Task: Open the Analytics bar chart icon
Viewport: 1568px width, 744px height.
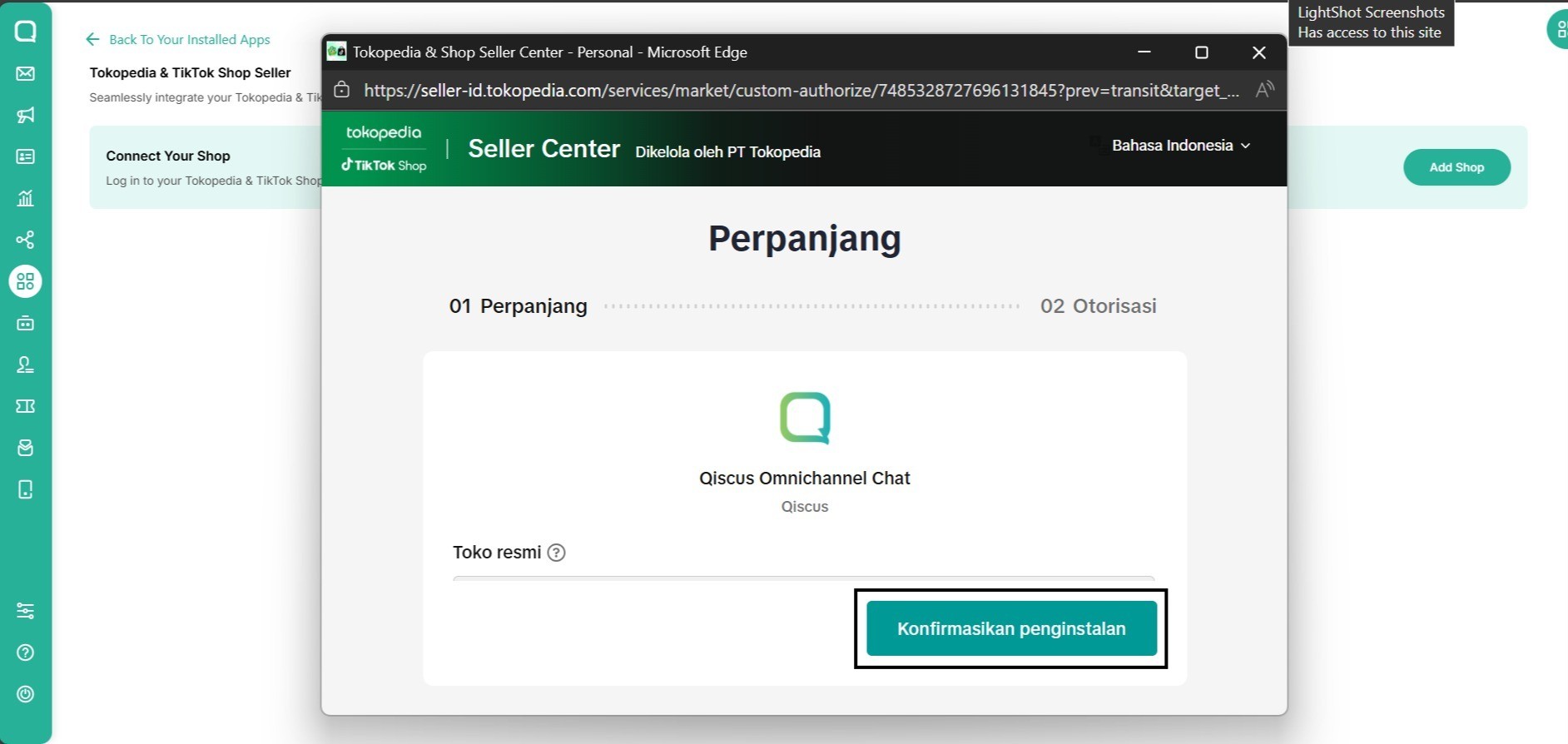Action: tap(26, 198)
